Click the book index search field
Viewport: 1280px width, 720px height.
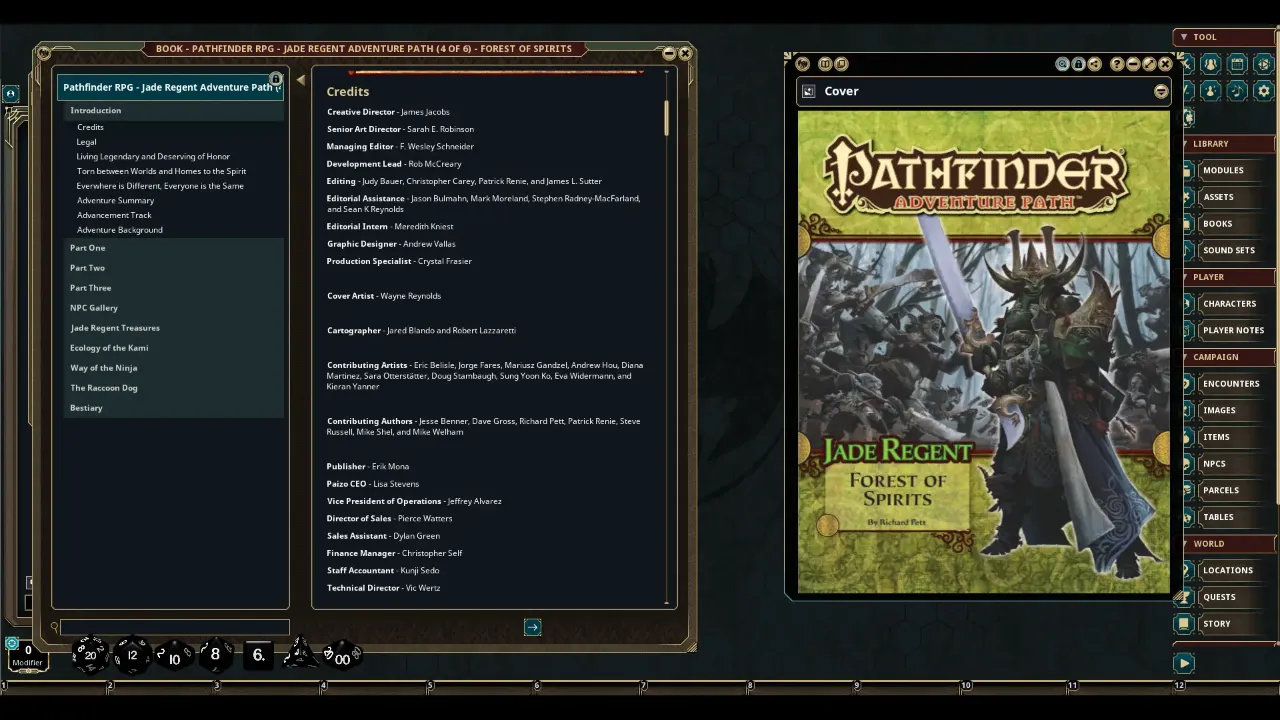[x=174, y=627]
